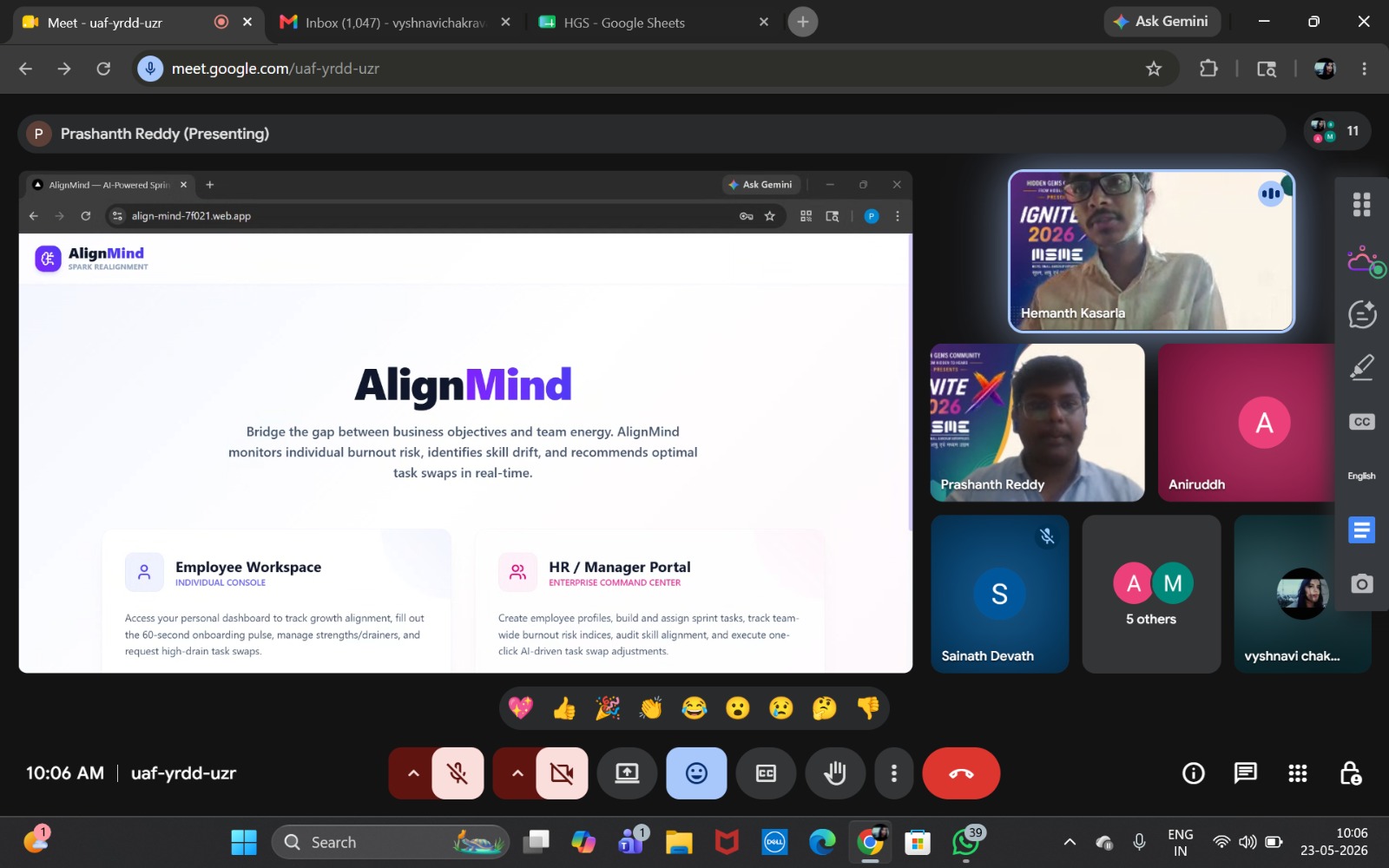The width and height of the screenshot is (1389, 868).
Task: Switch to the Gmail Inbox tab
Action: tap(395, 23)
